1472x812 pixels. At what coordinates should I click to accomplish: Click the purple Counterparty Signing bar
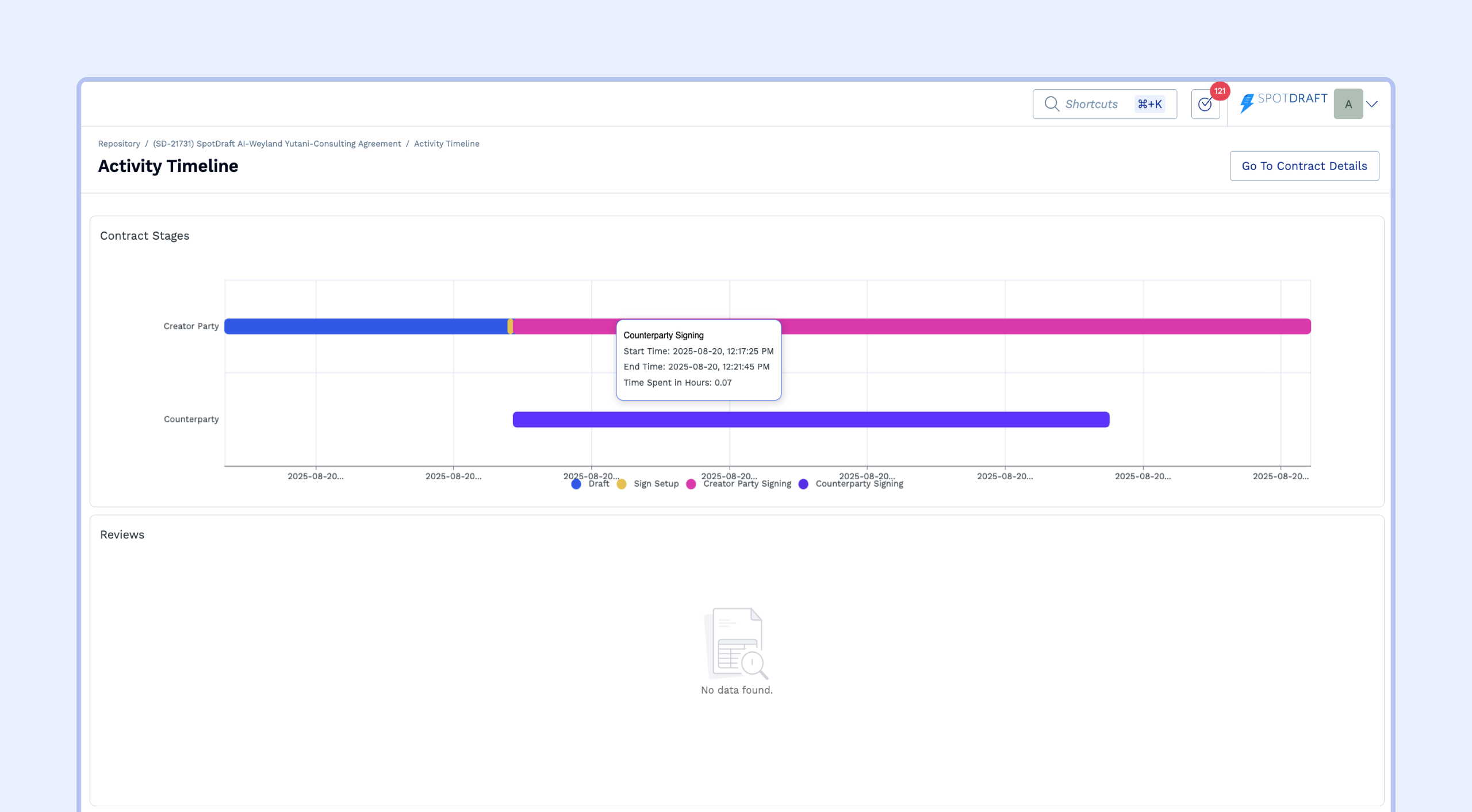coord(810,420)
